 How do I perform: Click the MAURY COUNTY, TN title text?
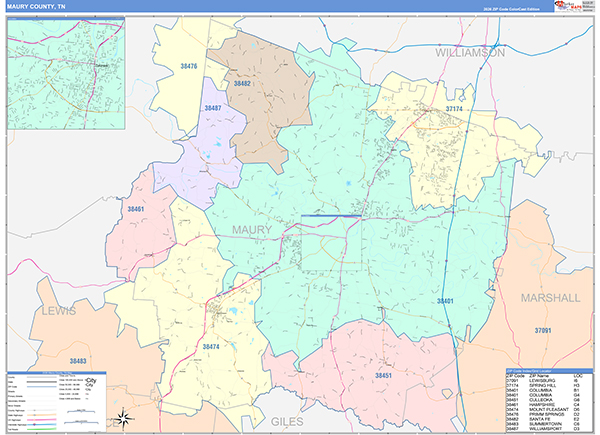[36, 7]
